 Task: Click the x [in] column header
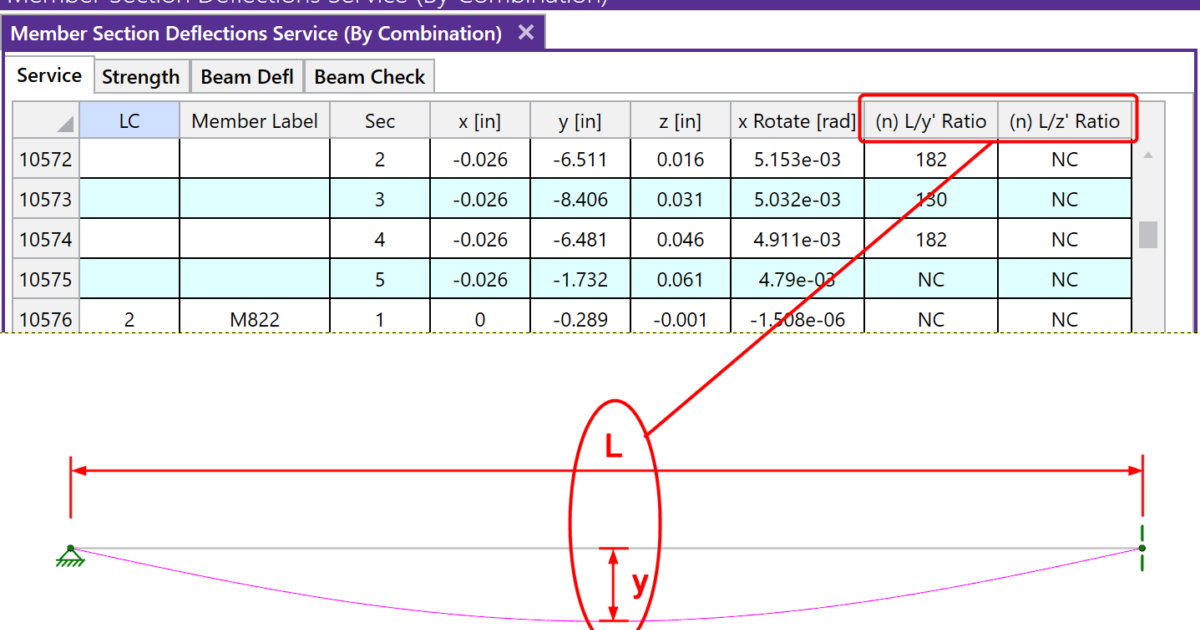coord(480,120)
